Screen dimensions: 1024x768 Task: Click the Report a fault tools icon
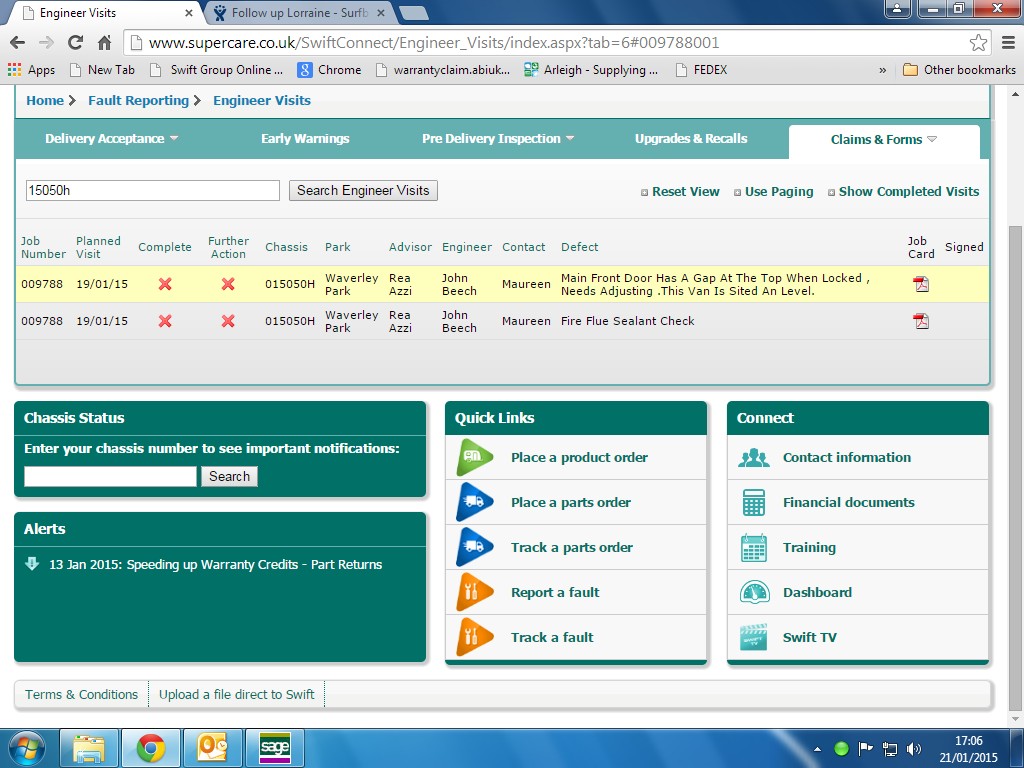[x=474, y=592]
